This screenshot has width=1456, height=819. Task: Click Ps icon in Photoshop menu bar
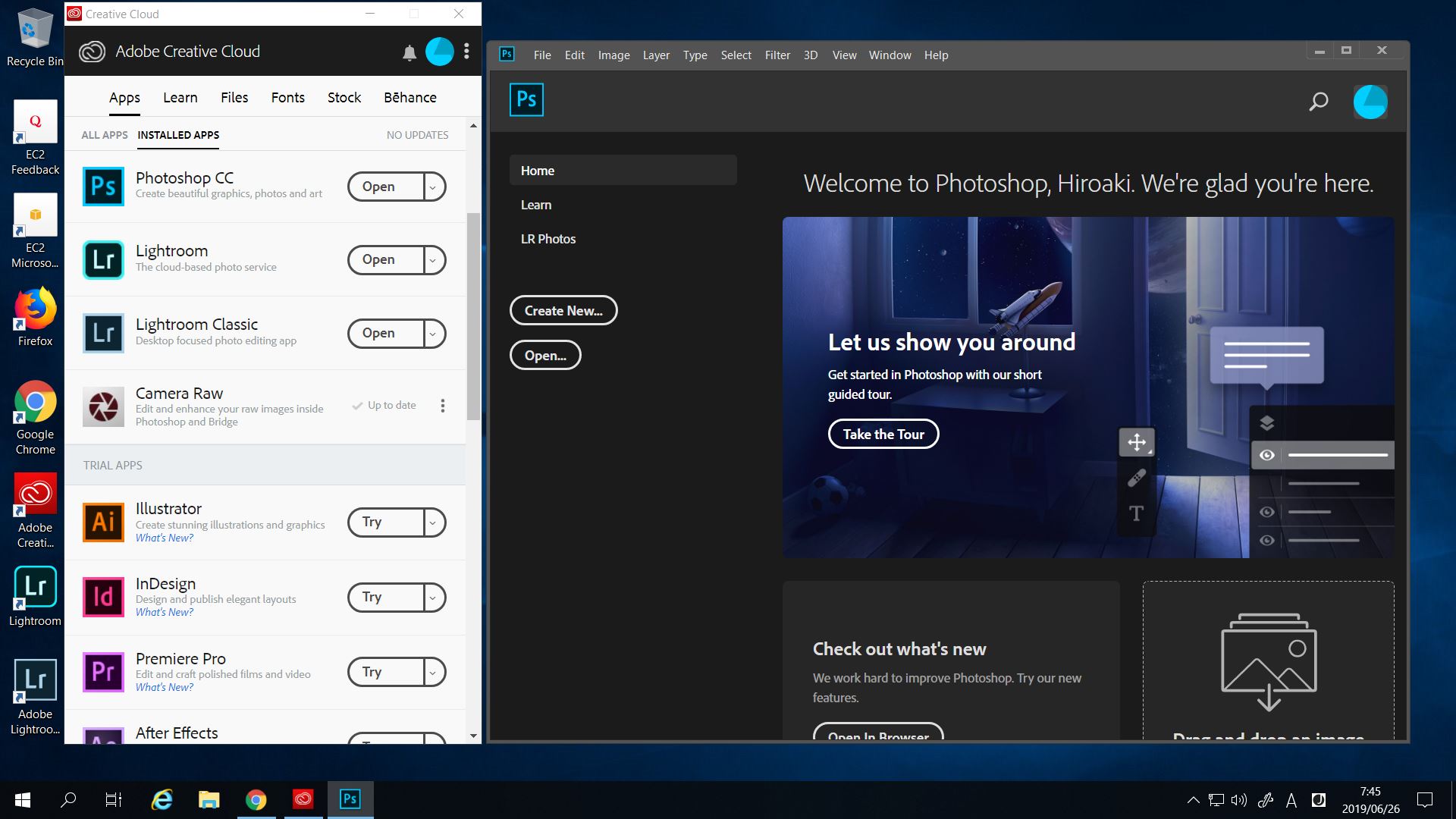tap(507, 54)
